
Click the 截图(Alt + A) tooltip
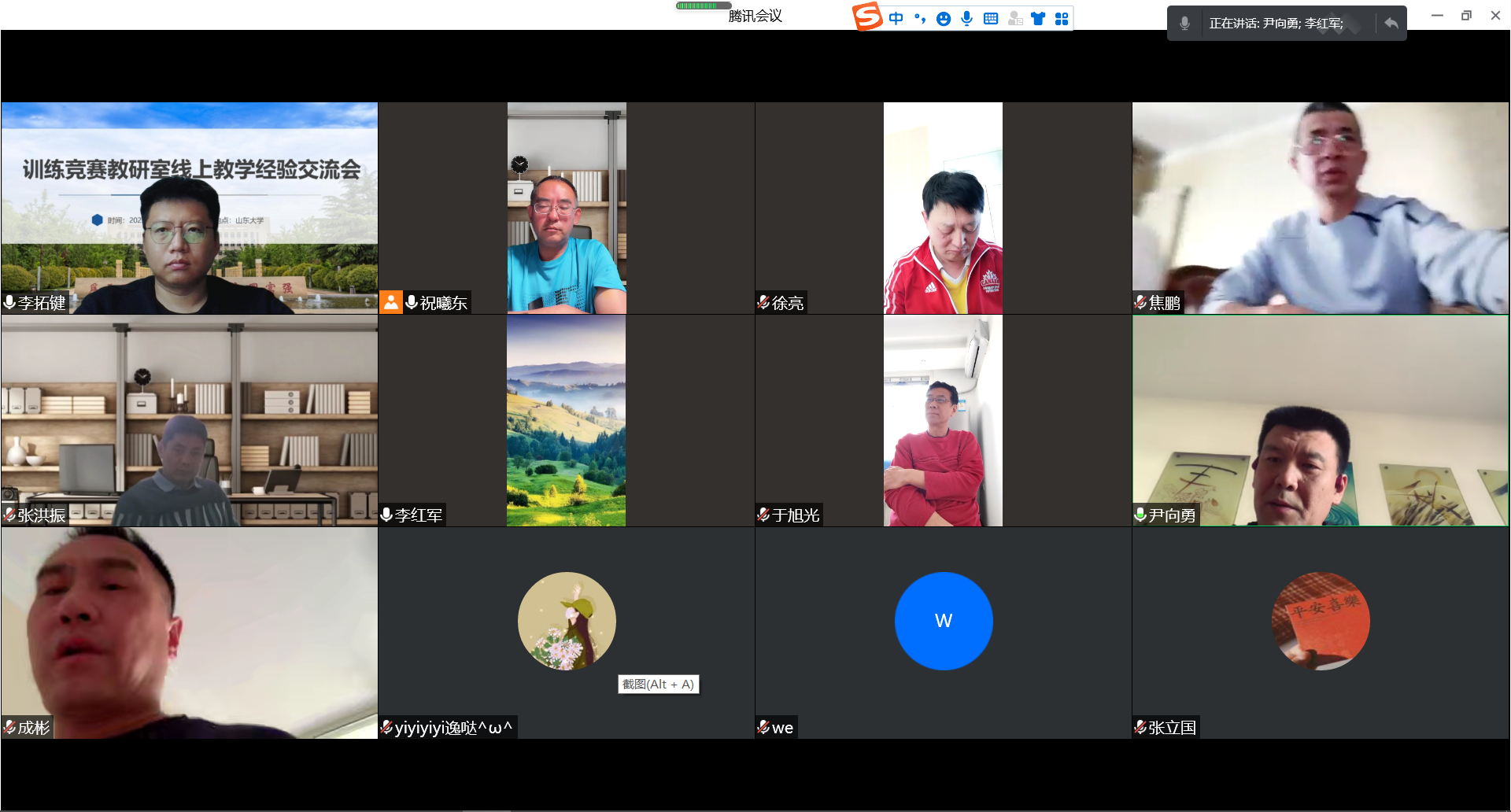click(x=658, y=685)
